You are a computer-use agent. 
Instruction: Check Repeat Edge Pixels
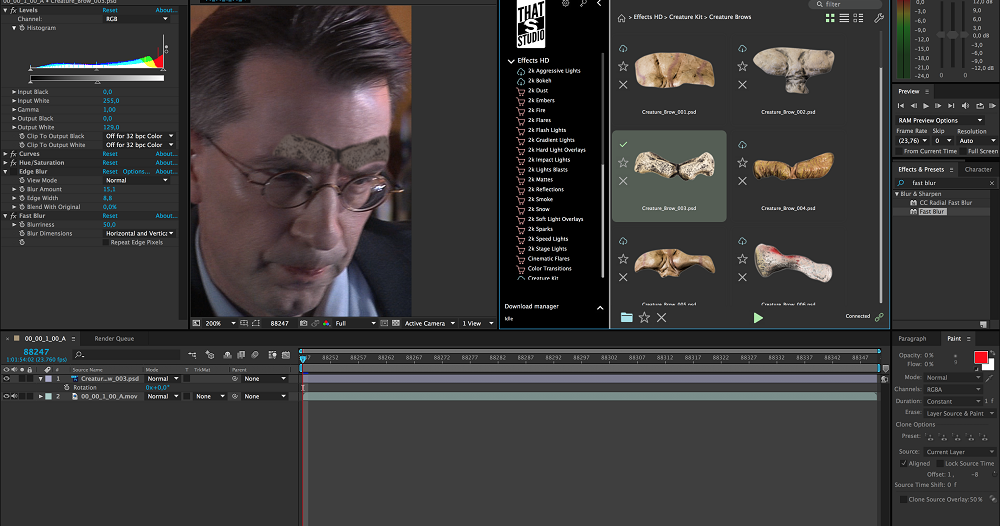(106, 243)
